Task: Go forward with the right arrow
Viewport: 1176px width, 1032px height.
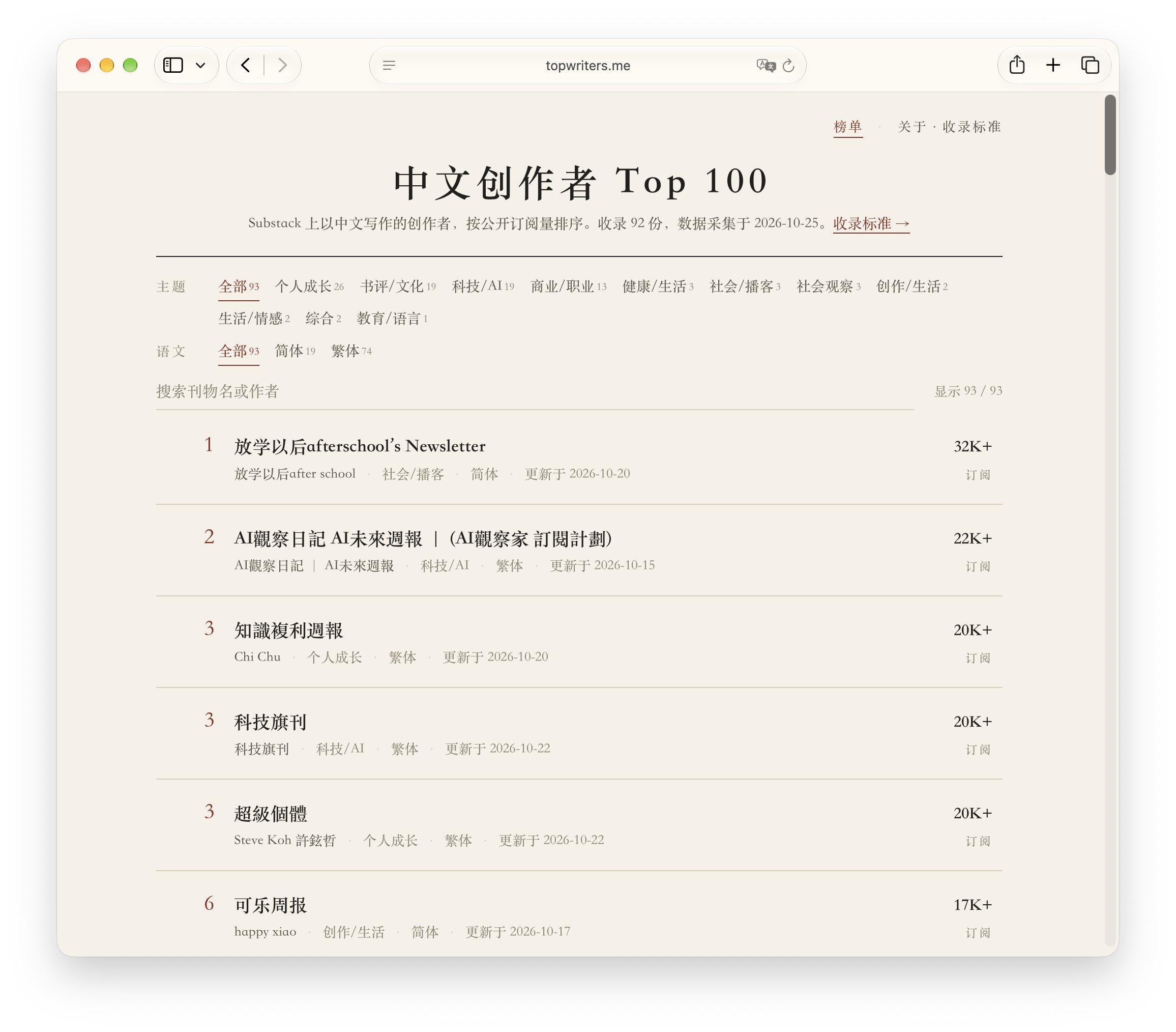Action: [x=282, y=65]
